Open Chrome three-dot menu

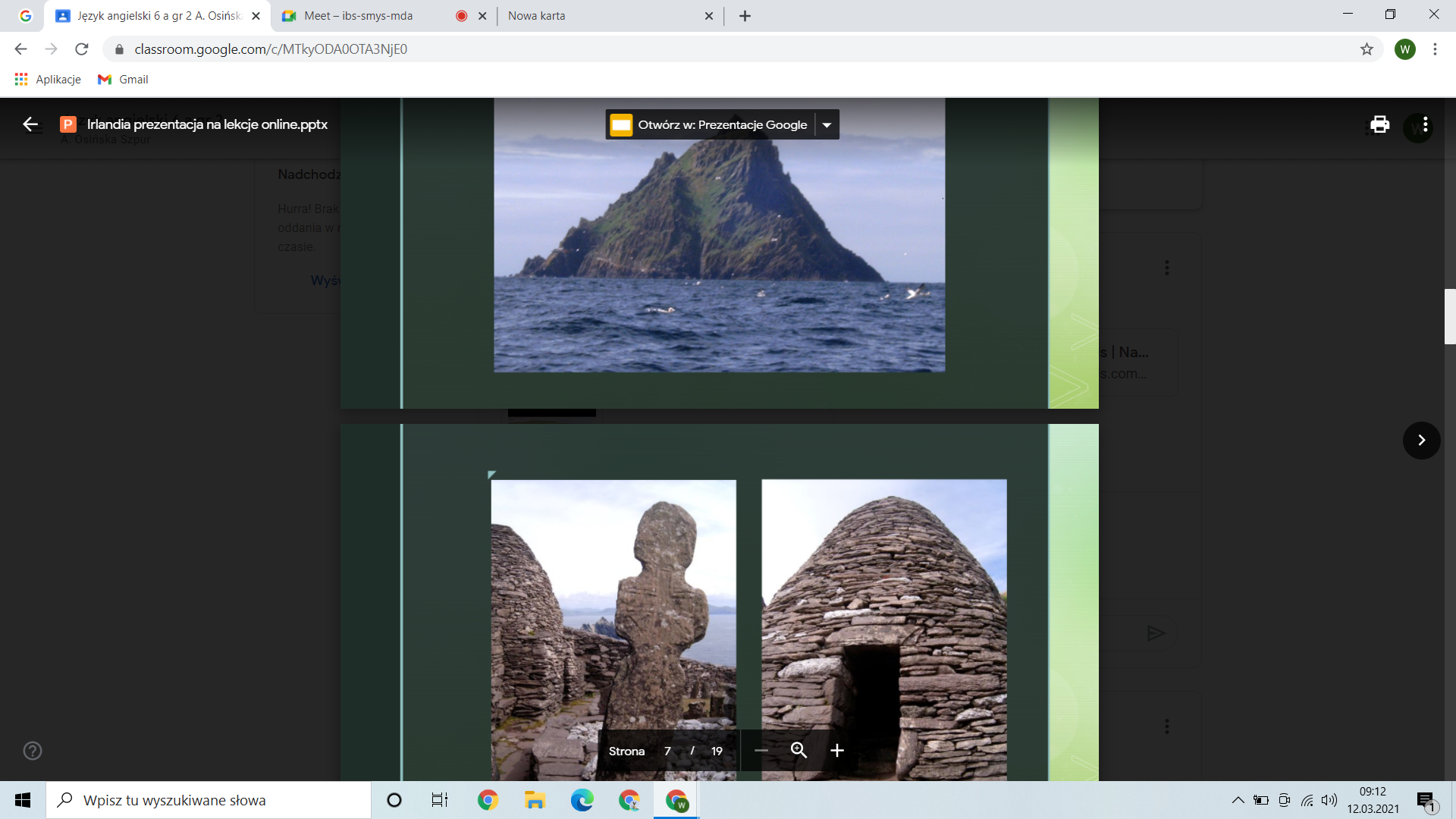pyautogui.click(x=1435, y=49)
